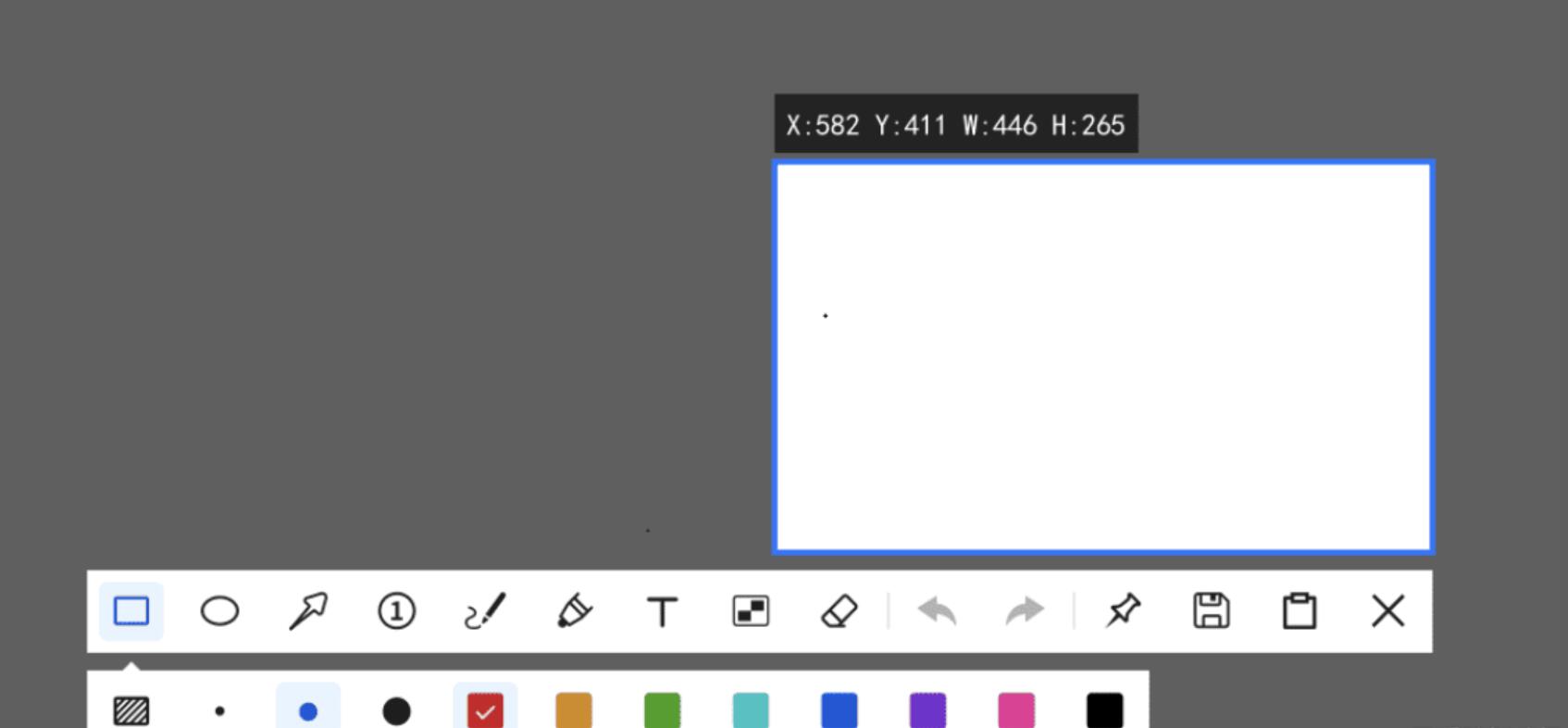Pin the screenshot to screen
Image resolution: width=1568 pixels, height=728 pixels.
coord(1123,611)
